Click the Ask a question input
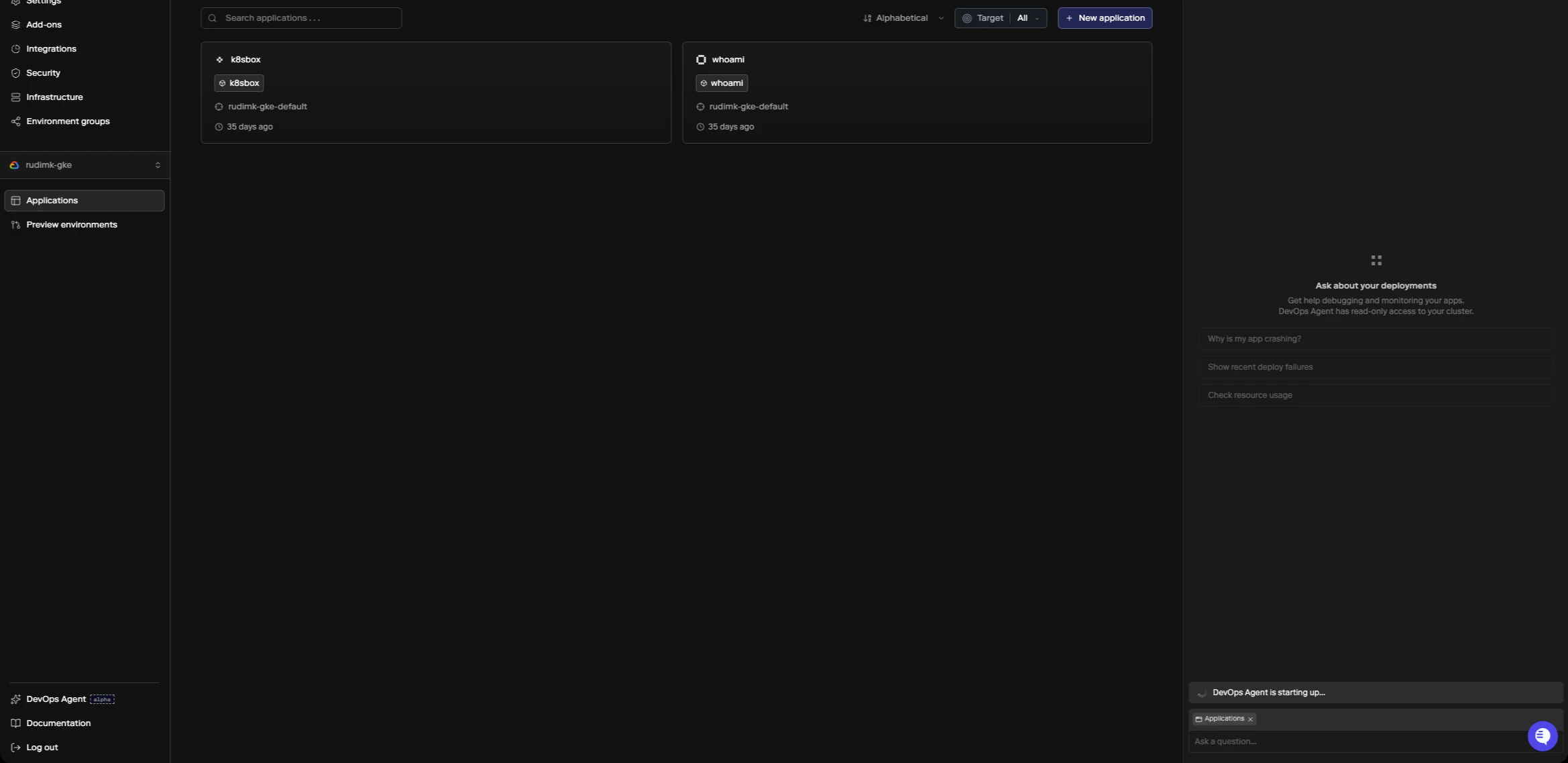The height and width of the screenshot is (763, 1568). tap(1355, 742)
